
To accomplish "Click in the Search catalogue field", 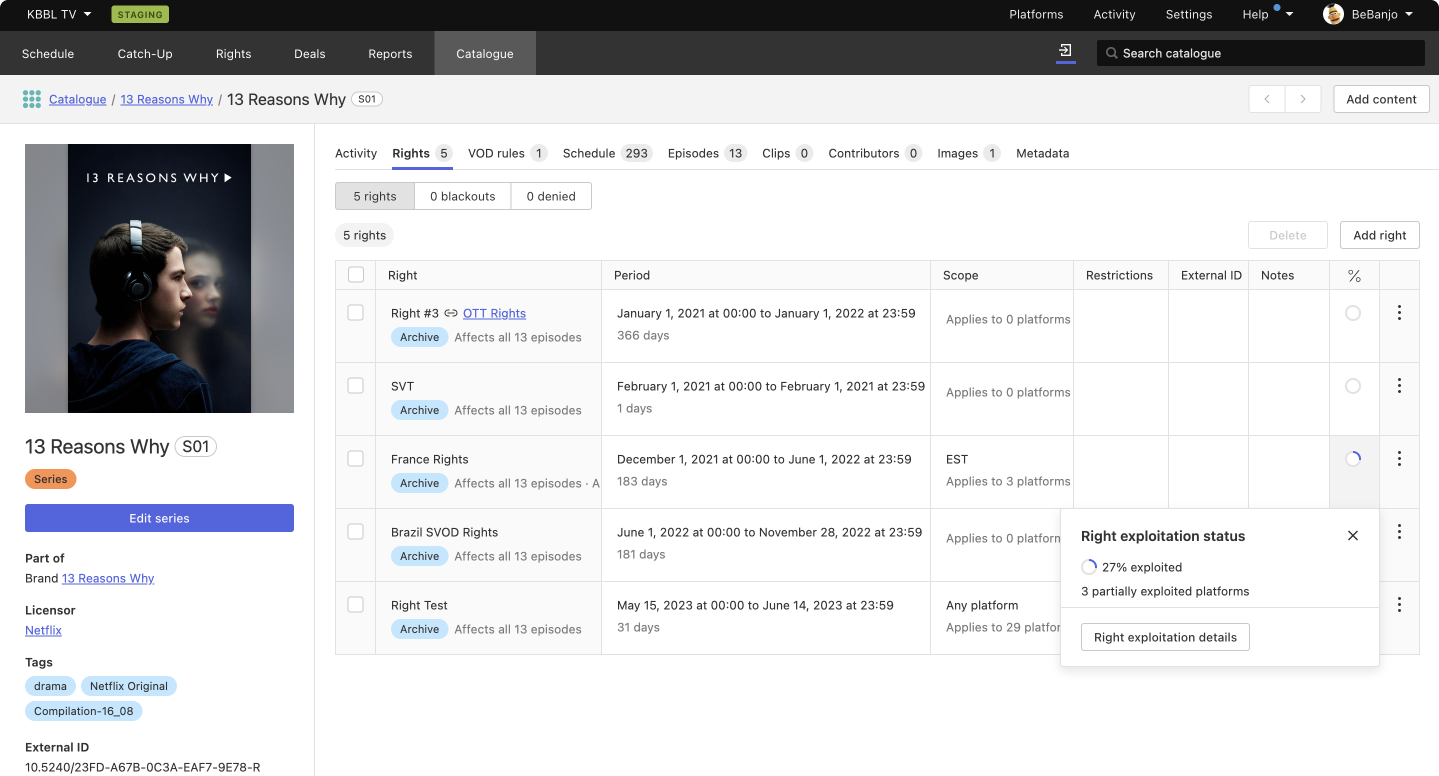I will pyautogui.click(x=1260, y=53).
